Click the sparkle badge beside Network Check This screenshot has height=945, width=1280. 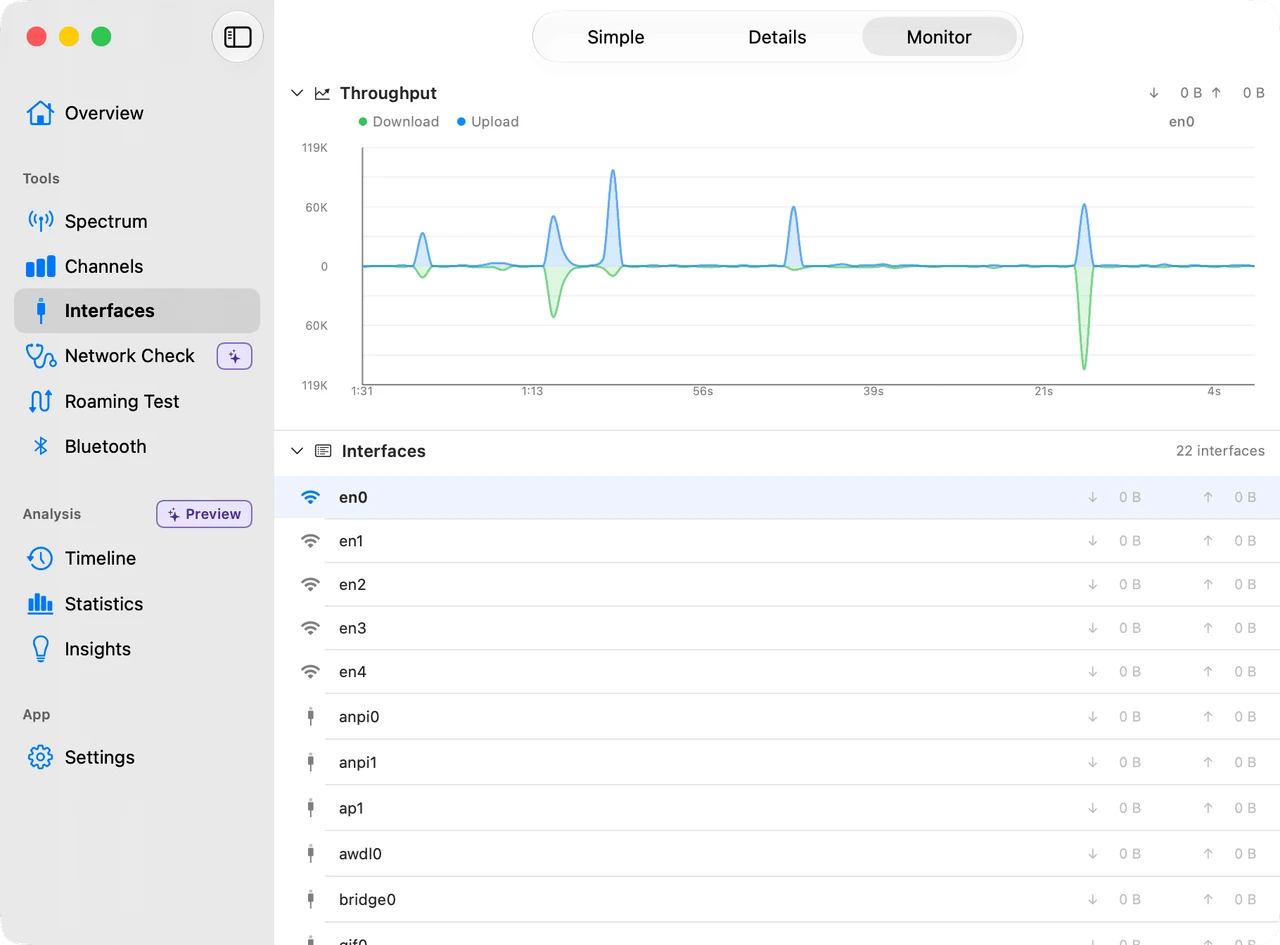pyautogui.click(x=235, y=356)
